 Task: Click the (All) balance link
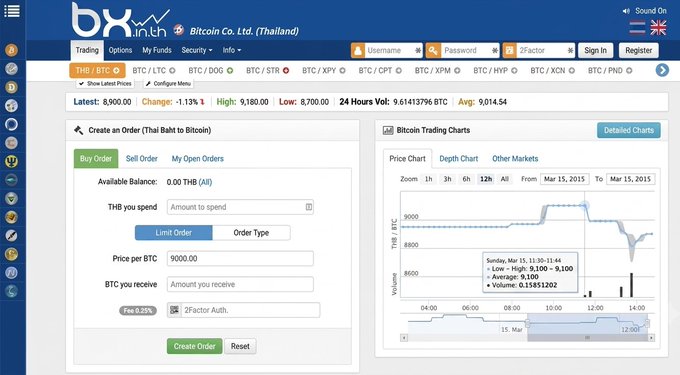point(205,182)
